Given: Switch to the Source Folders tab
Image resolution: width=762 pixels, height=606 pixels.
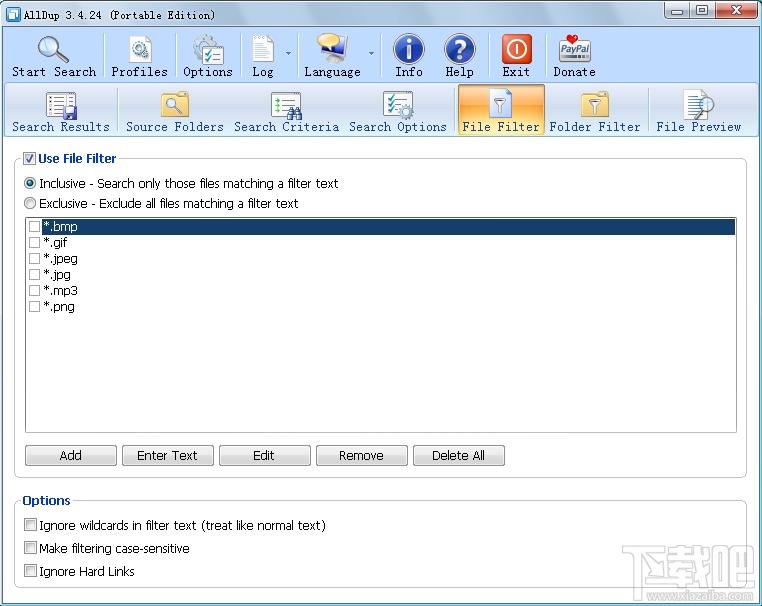Looking at the screenshot, I should click(x=175, y=111).
